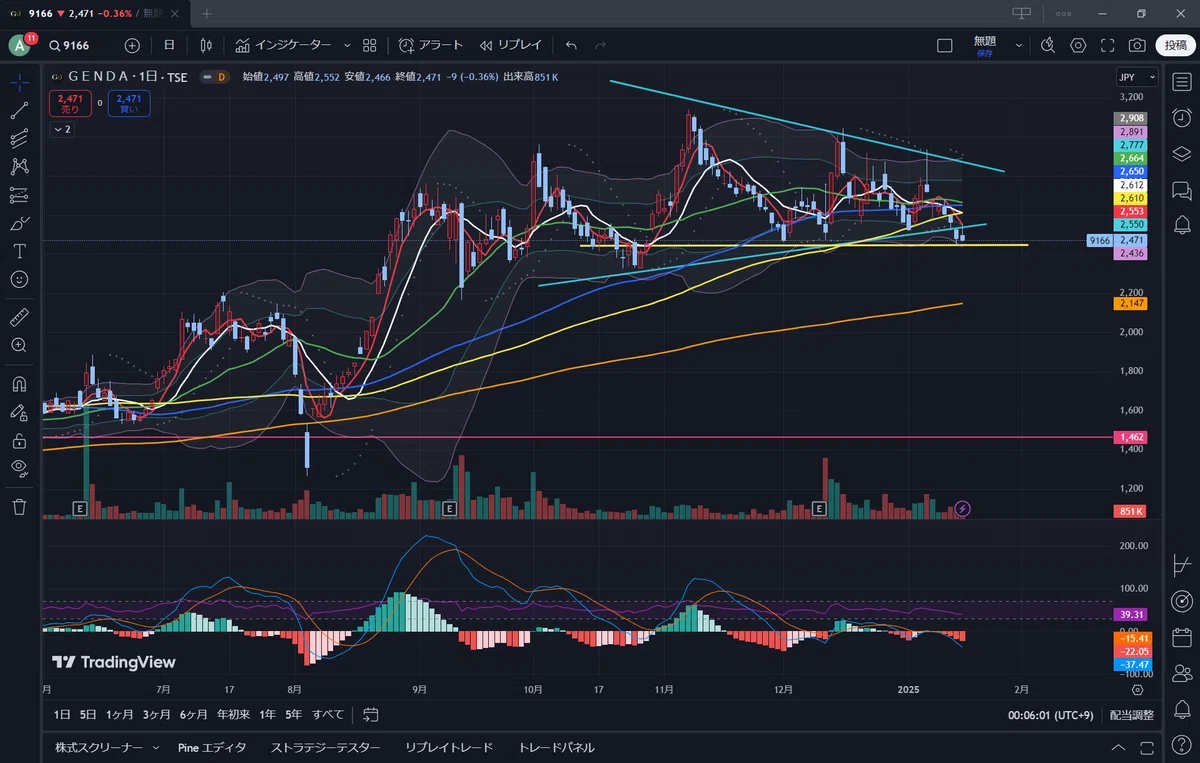Screen dimensions: 1200x763
Task: Open the layout setup square icon
Action: pos(945,45)
